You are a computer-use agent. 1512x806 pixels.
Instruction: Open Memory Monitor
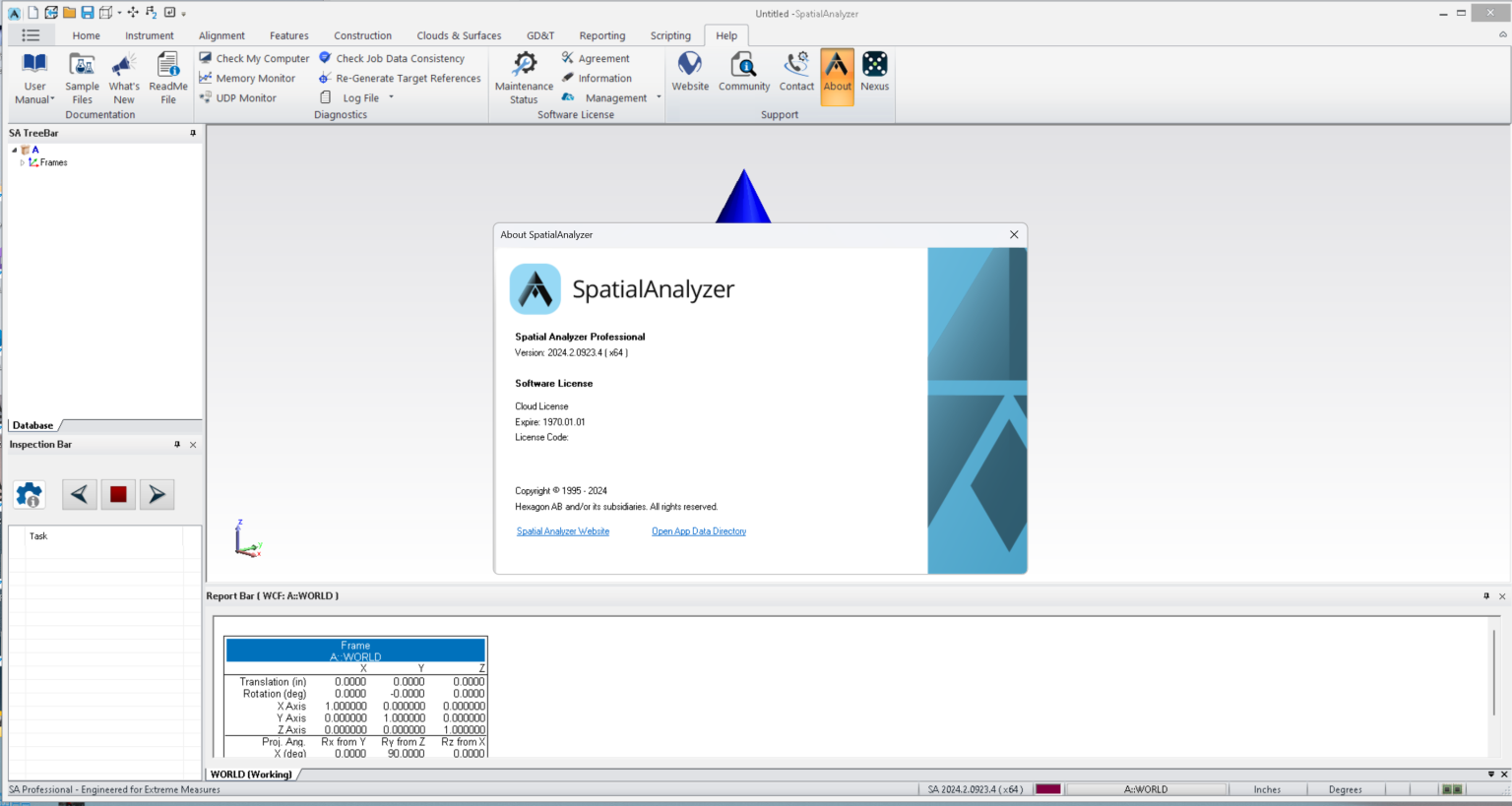(x=247, y=79)
